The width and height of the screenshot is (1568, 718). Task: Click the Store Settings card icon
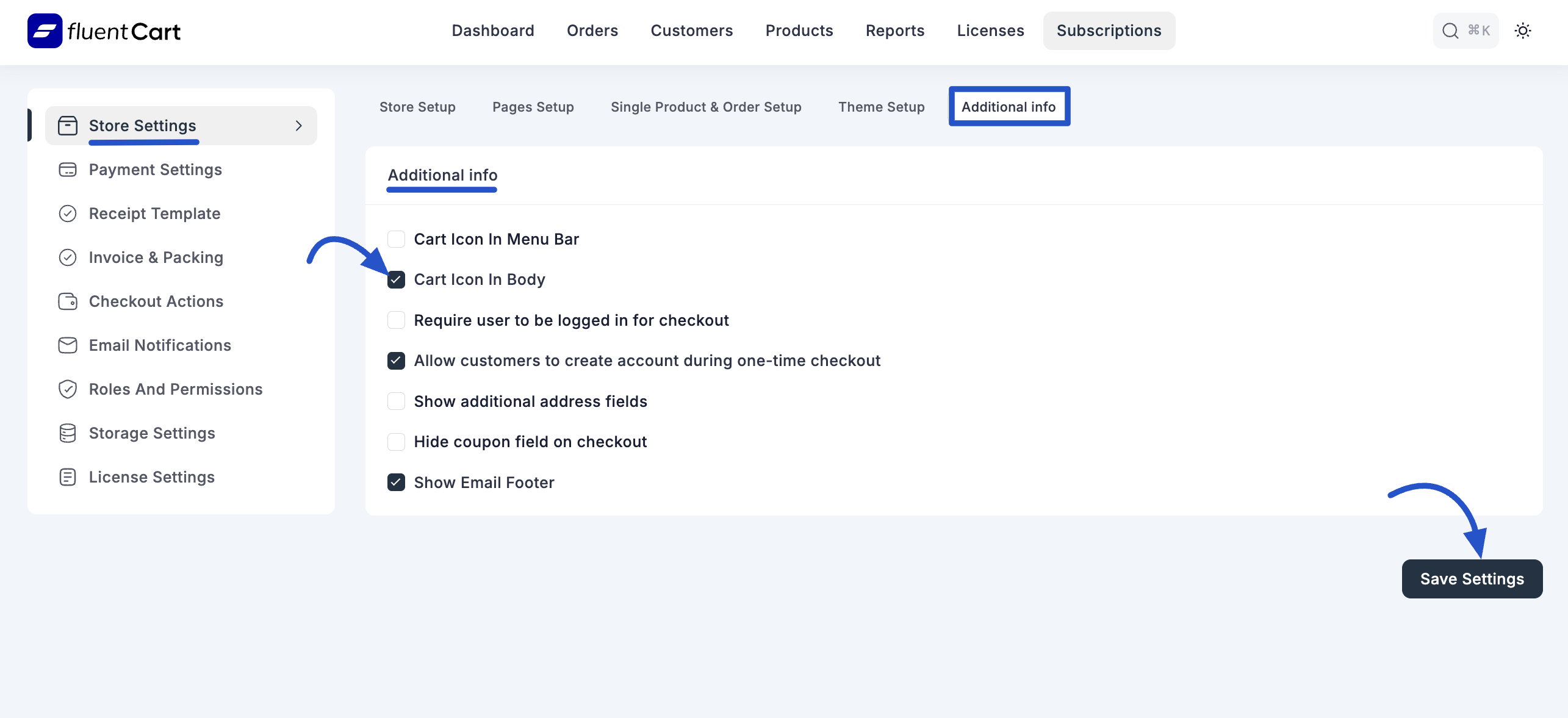68,126
